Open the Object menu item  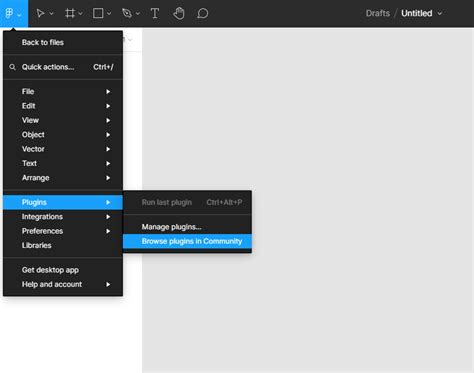[63, 135]
